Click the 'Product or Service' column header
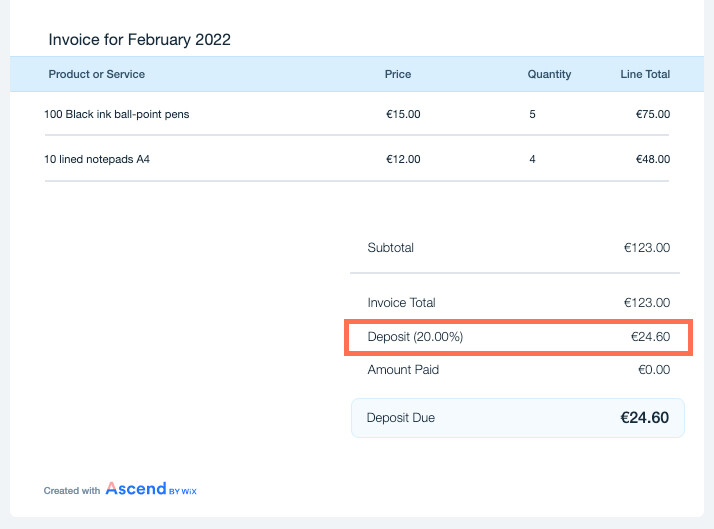 tap(97, 74)
